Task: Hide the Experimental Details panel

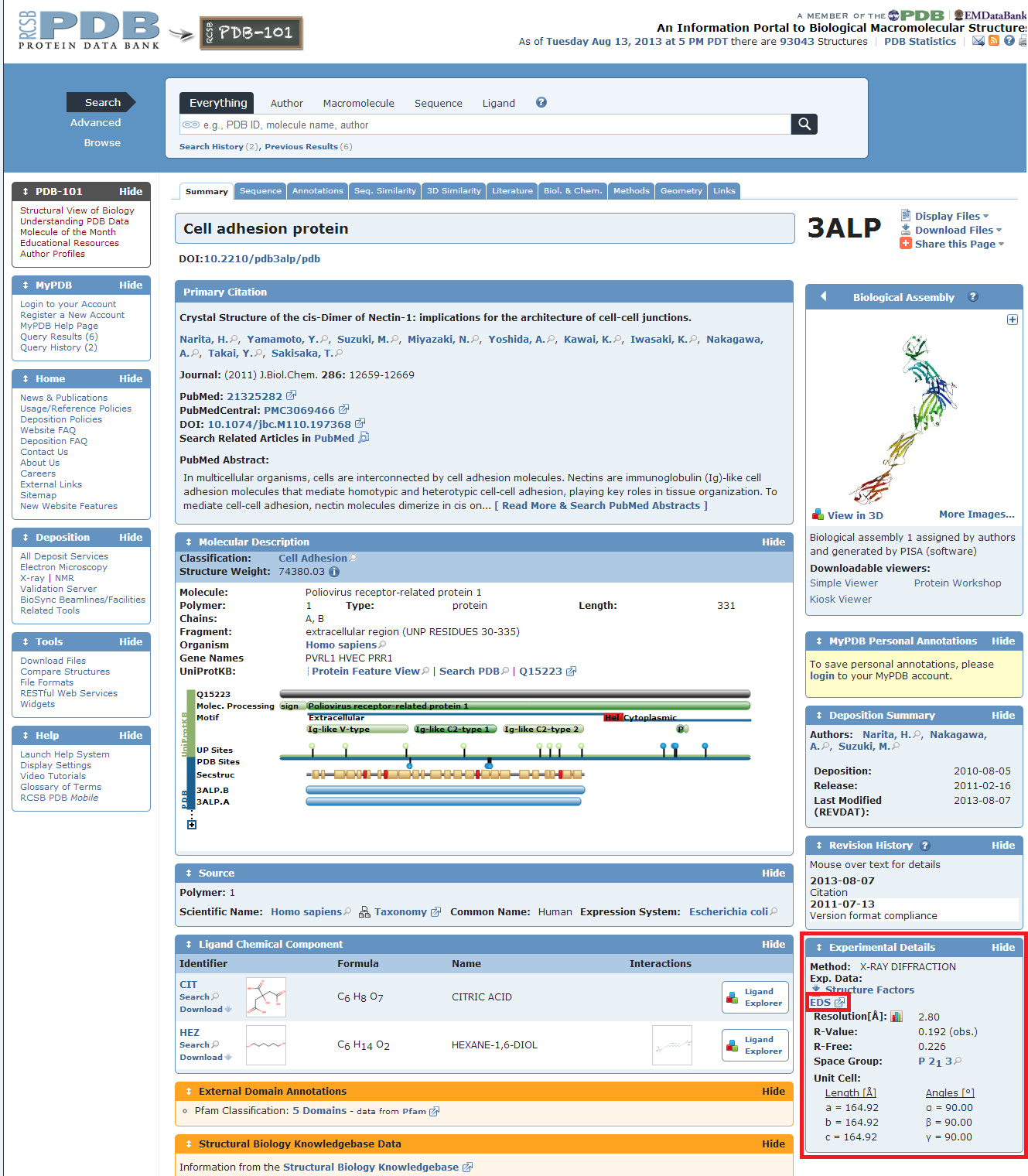Action: tap(1002, 947)
